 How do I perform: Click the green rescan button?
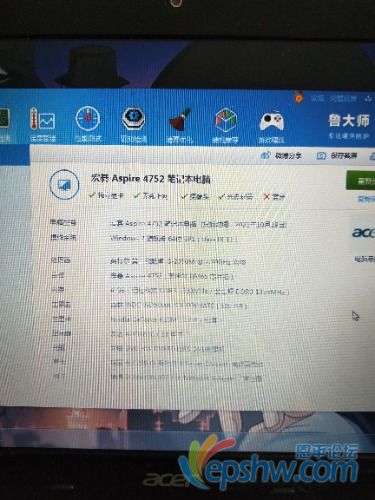(361, 181)
